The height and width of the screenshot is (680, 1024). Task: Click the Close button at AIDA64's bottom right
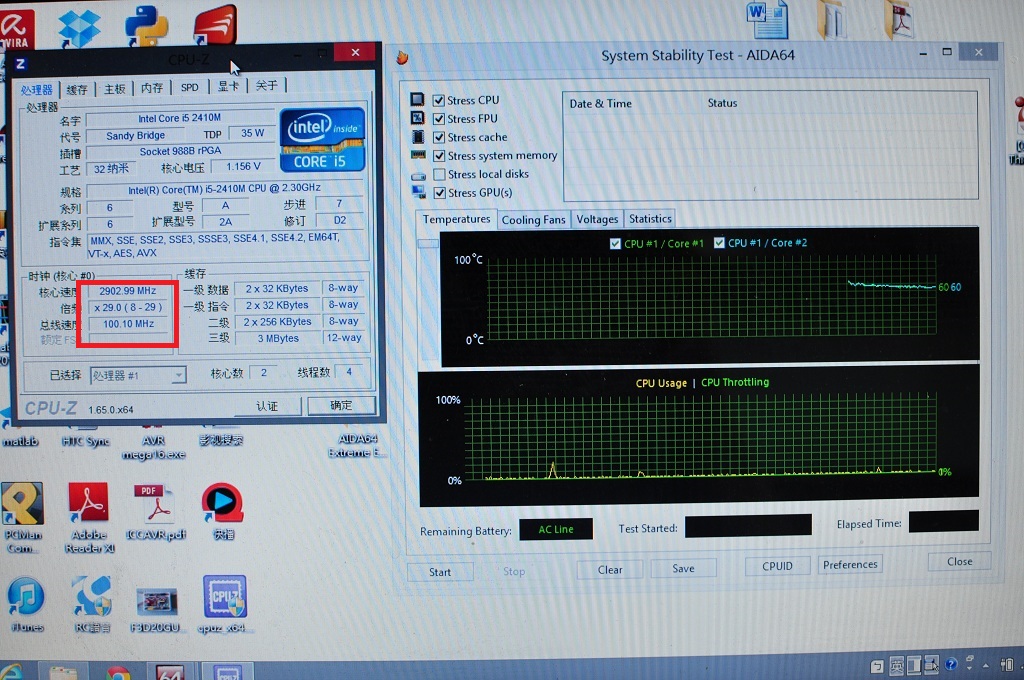tap(959, 561)
